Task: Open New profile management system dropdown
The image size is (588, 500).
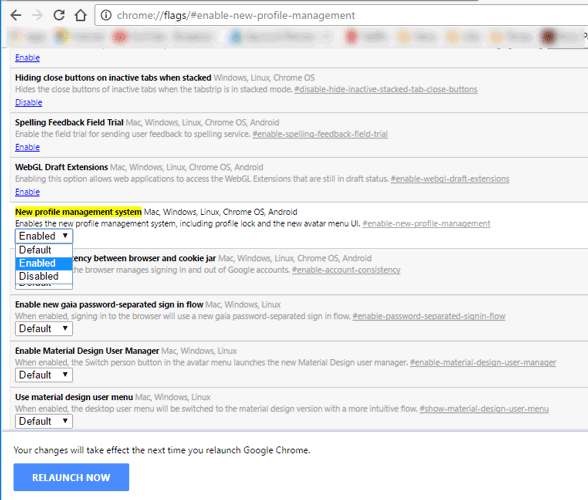Action: 44,236
